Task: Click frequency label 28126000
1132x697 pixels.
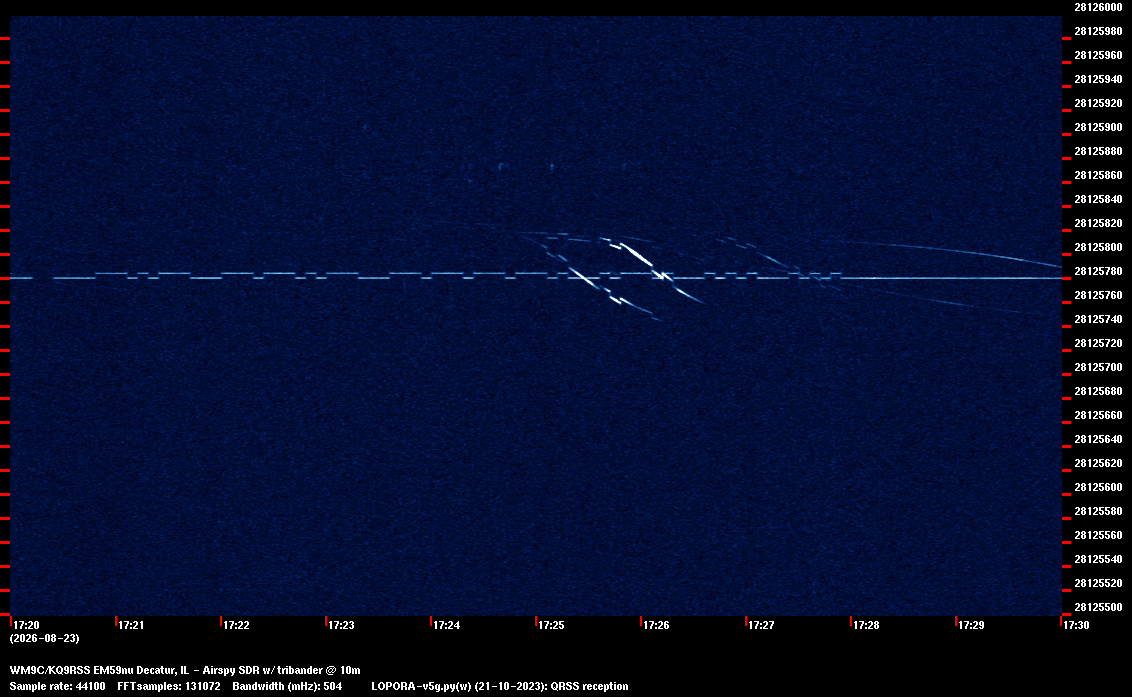Action: click(x=1099, y=7)
